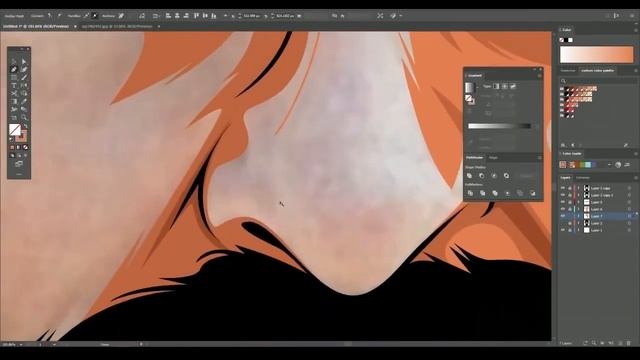Select the Line Segment tool
640x360 pixels.
(x=24, y=78)
